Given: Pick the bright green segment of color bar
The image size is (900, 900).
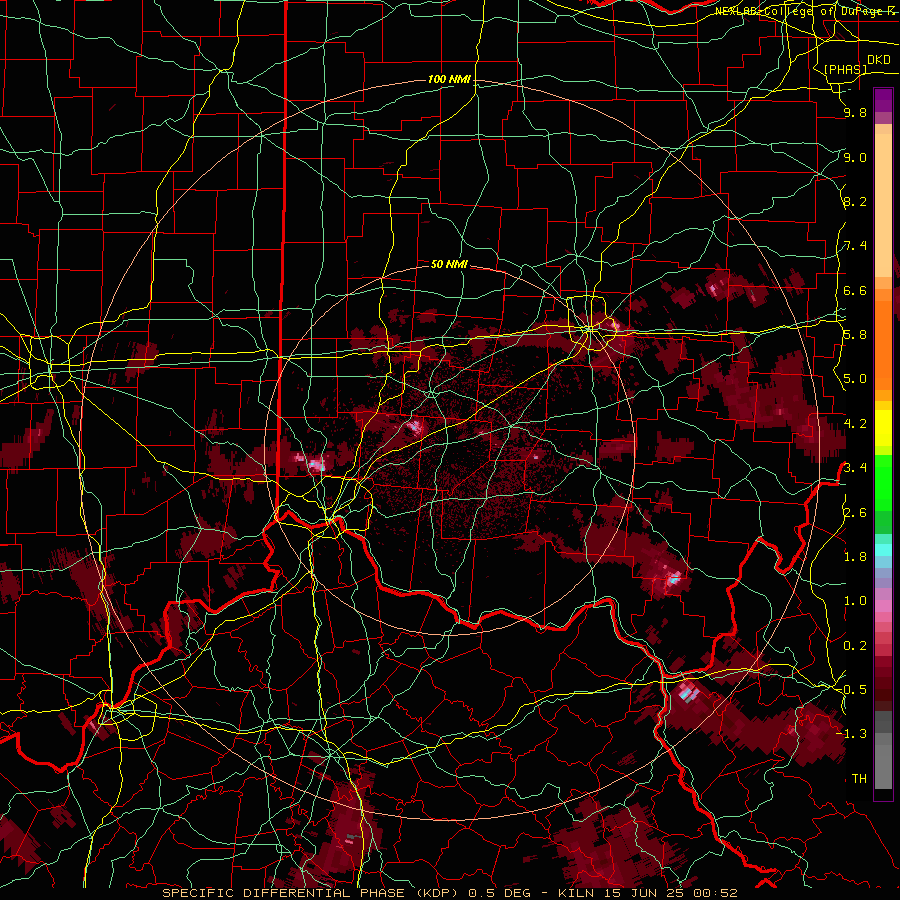Looking at the screenshot, I should [883, 483].
